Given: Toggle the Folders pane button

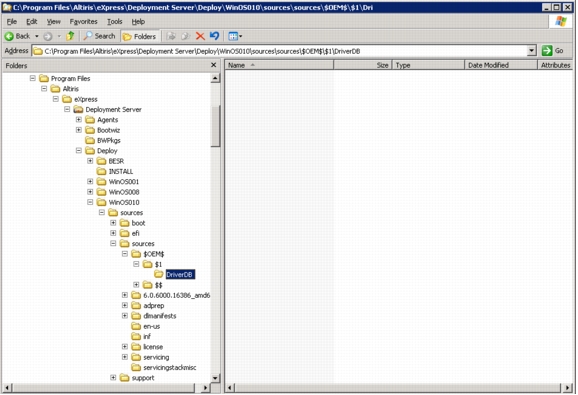Looking at the screenshot, I should 139,36.
